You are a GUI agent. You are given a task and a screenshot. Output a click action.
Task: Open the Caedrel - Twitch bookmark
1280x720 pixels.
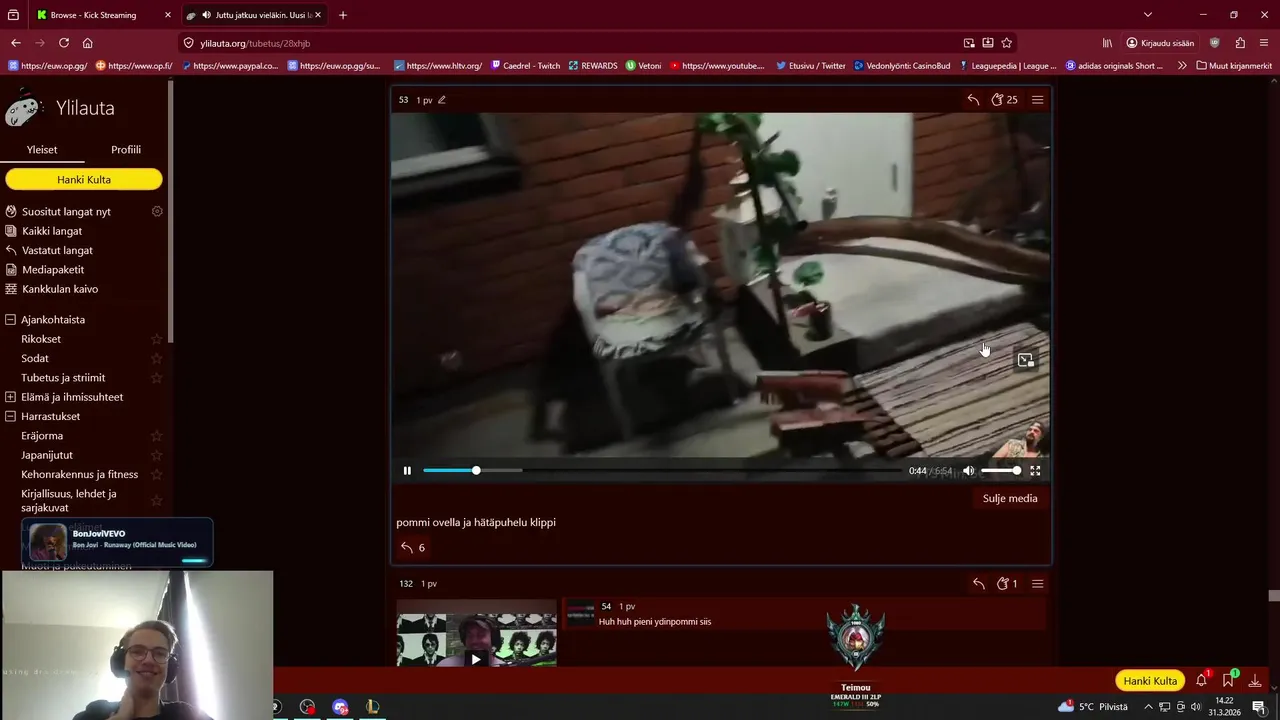coord(525,66)
